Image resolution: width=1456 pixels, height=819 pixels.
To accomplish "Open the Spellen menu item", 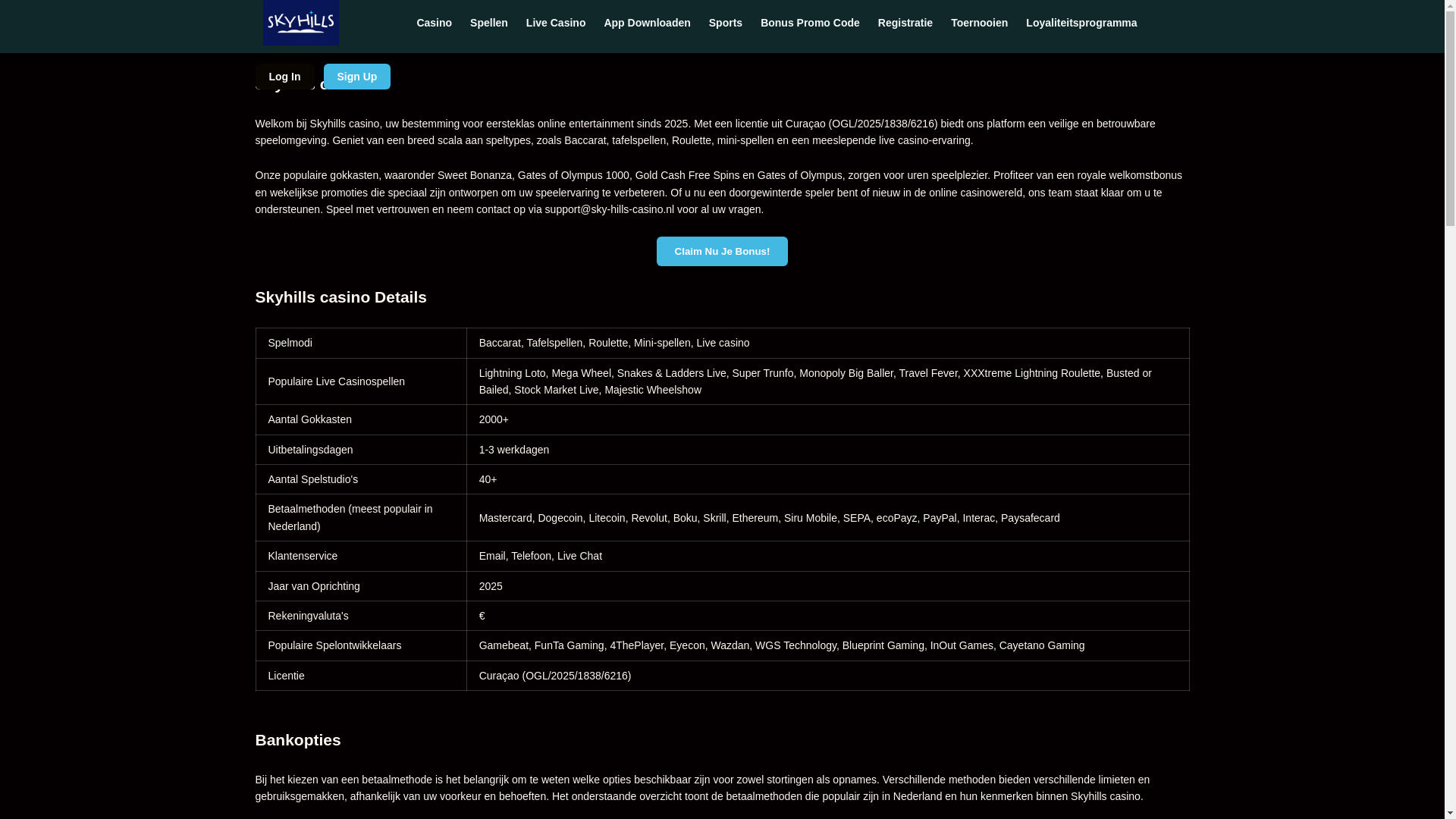I will pyautogui.click(x=489, y=23).
